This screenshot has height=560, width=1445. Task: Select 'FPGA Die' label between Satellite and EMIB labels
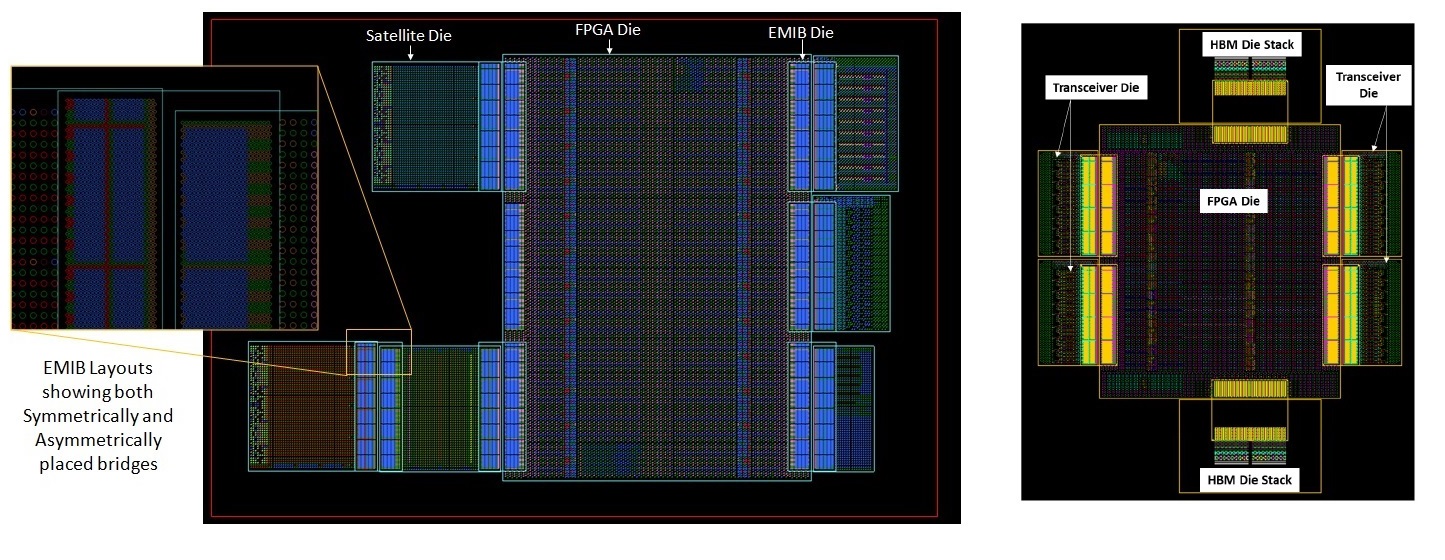(x=608, y=30)
